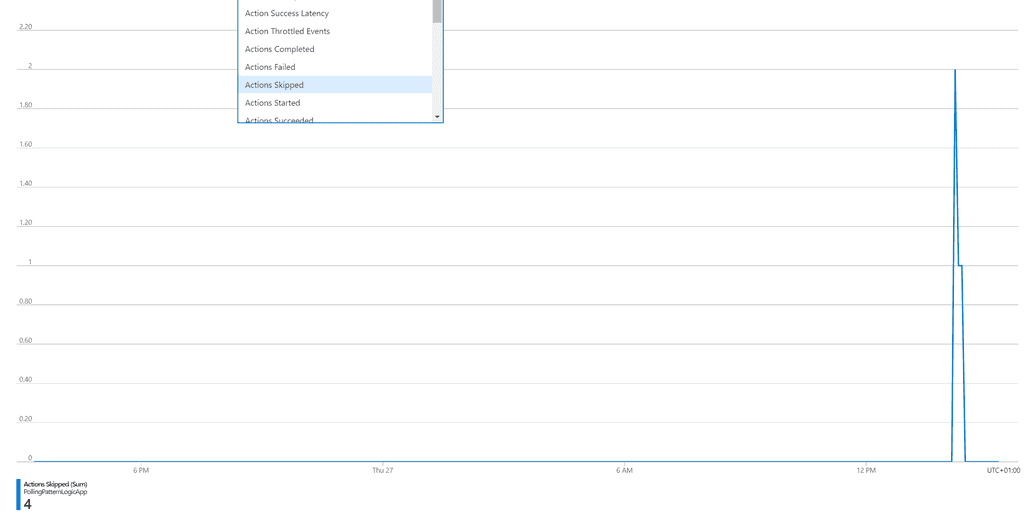
Task: Click the 6 PM time axis label
Action: [x=141, y=470]
